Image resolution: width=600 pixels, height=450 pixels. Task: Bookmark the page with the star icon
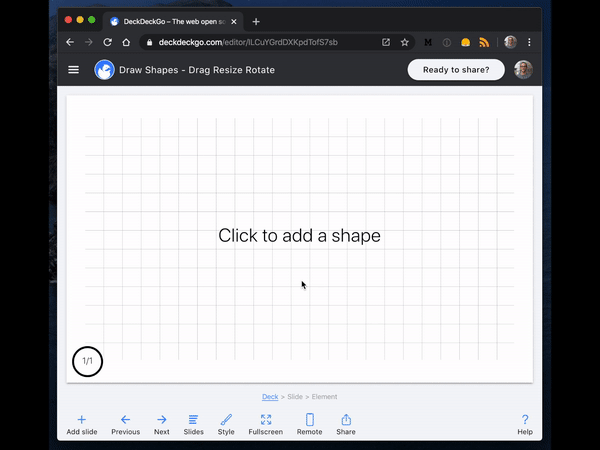click(x=404, y=42)
